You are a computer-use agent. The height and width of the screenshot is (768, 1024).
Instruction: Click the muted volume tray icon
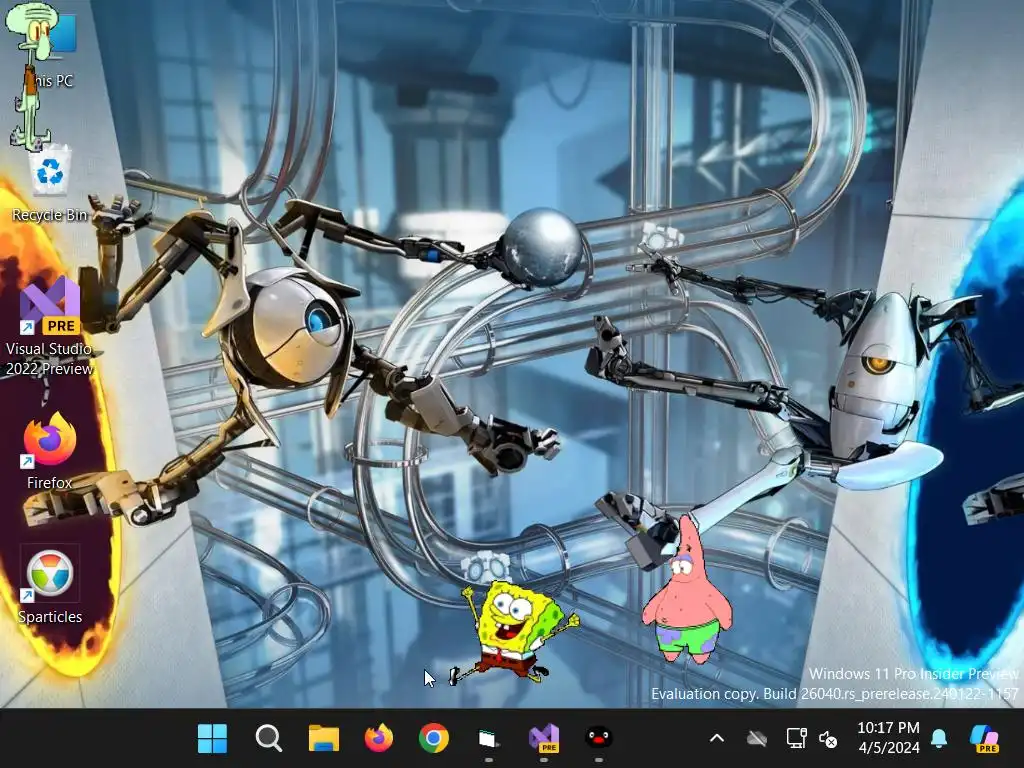(x=828, y=739)
